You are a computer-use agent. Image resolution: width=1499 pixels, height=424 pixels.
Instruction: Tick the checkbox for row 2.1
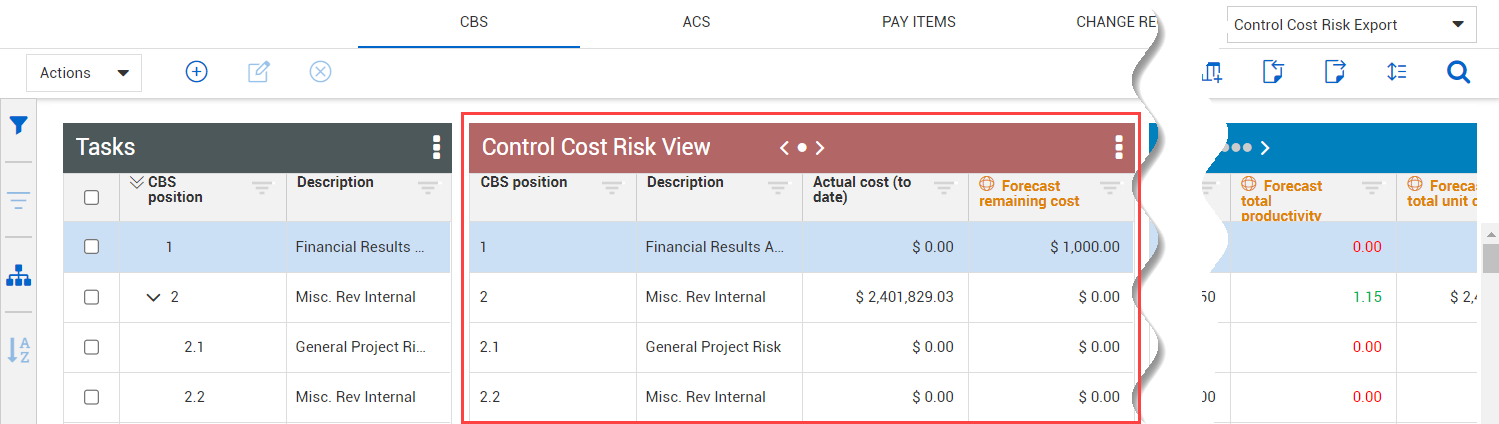(x=91, y=347)
